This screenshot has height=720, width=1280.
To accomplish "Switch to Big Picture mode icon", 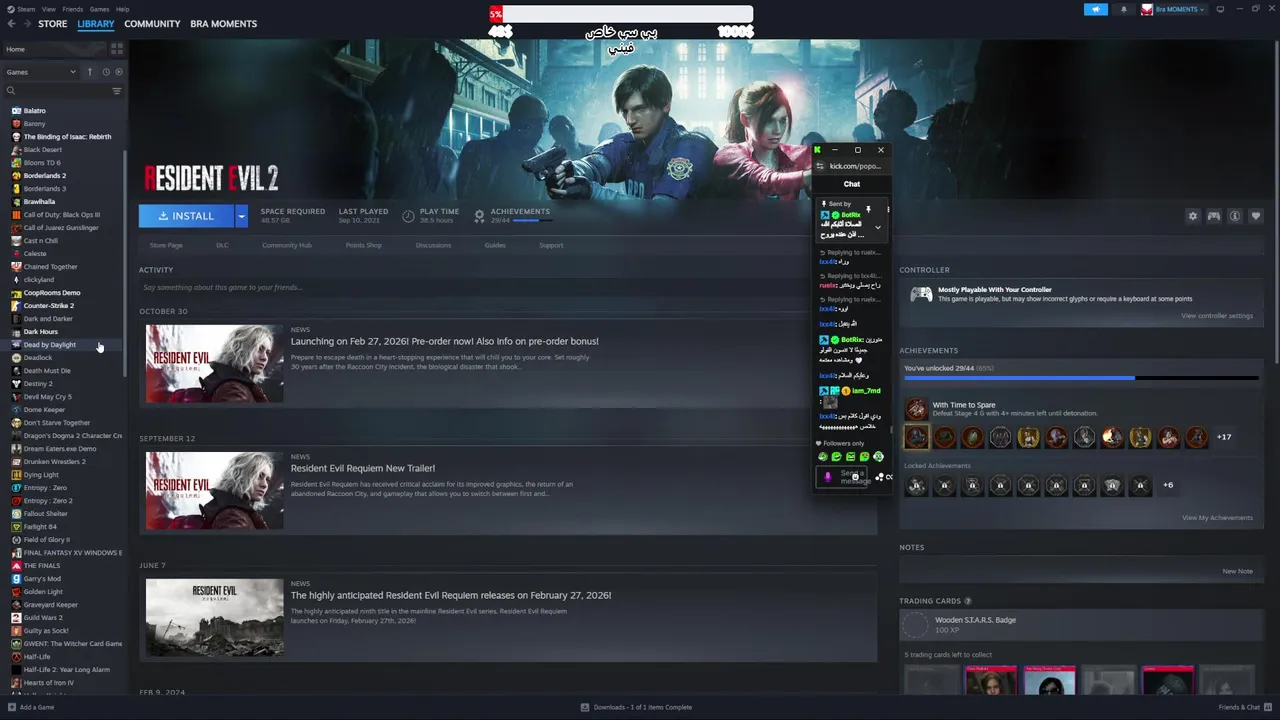I will click(x=1220, y=9).
